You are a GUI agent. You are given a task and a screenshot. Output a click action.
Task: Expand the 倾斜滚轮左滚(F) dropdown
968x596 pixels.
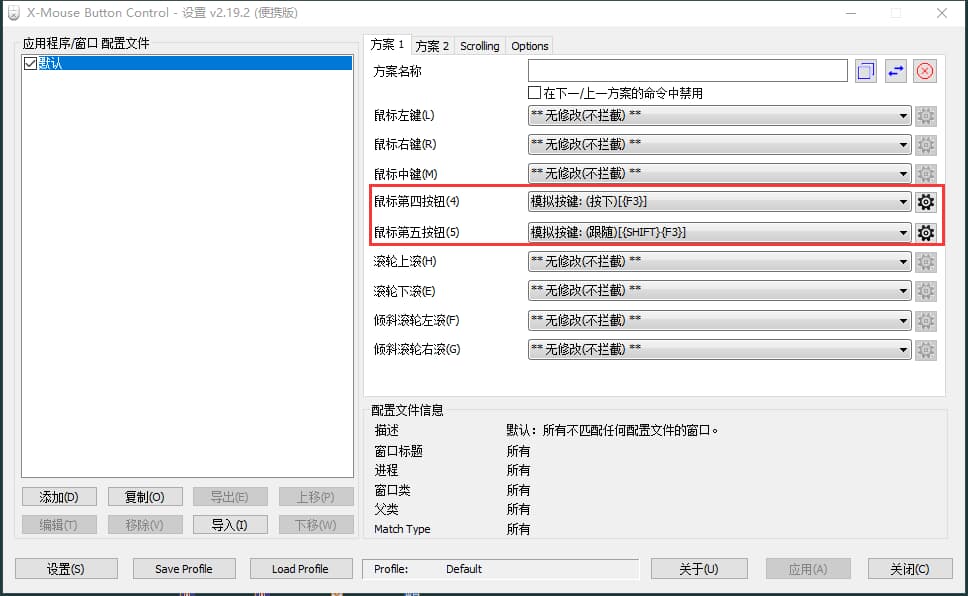pyautogui.click(x=719, y=321)
